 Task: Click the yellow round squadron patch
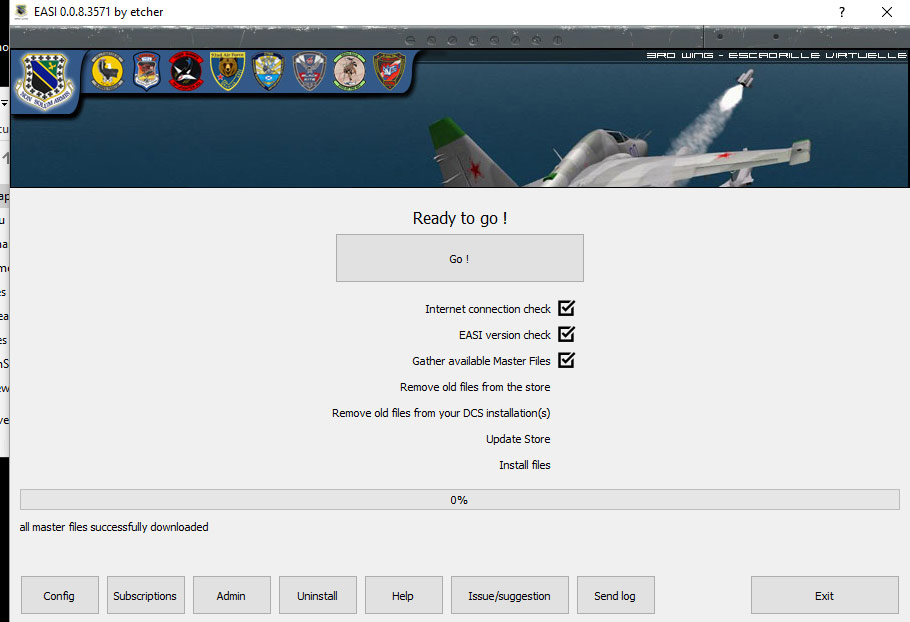106,71
